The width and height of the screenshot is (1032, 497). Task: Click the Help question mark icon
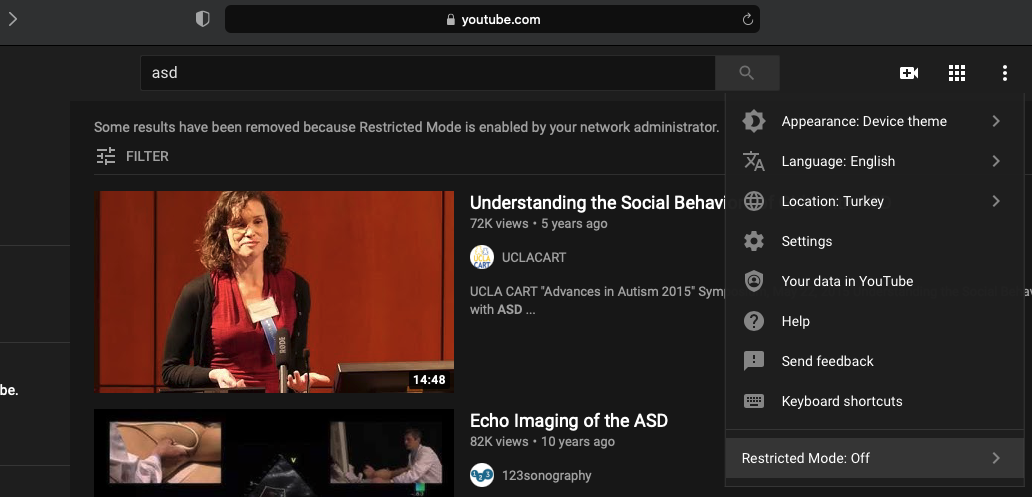754,321
